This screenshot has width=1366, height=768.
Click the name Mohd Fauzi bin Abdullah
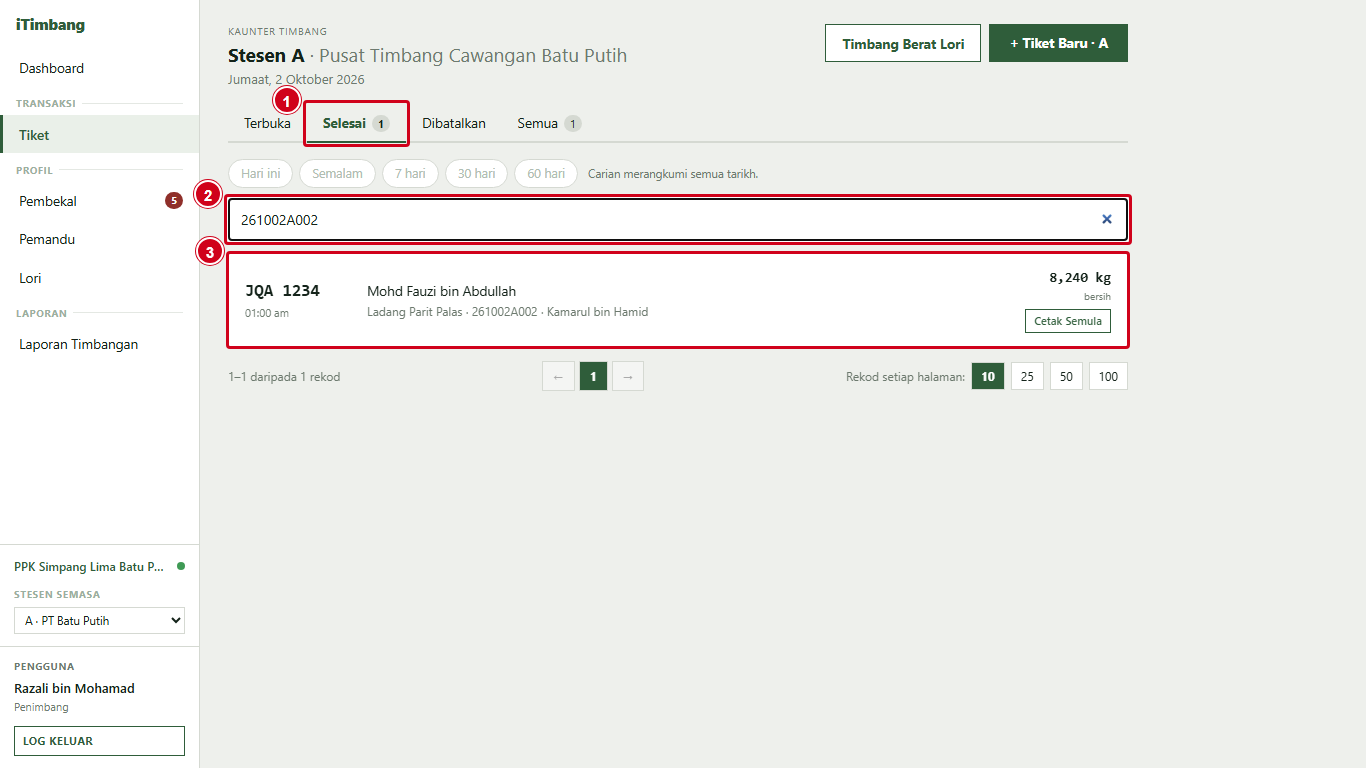pos(441,291)
